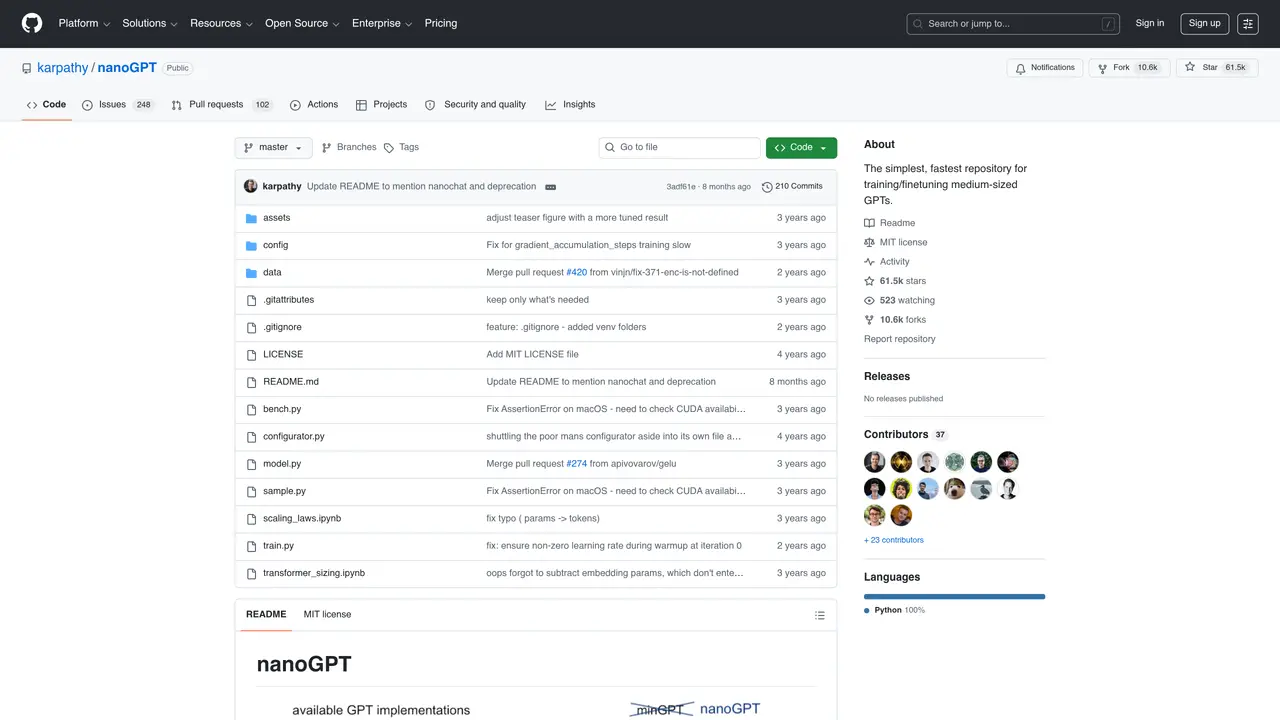Image resolution: width=1280 pixels, height=720 pixels.
Task: Click the watching eye icon
Action: (870, 300)
